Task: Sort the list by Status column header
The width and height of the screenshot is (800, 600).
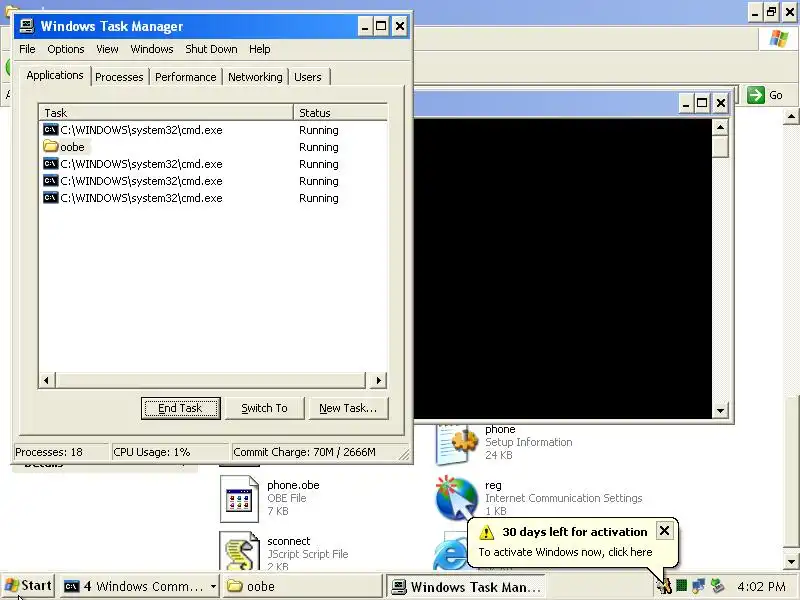Action: coord(340,113)
